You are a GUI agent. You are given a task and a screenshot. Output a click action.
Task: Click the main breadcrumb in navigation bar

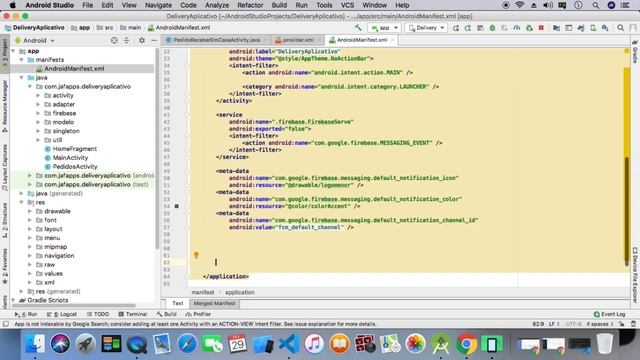pos(130,28)
